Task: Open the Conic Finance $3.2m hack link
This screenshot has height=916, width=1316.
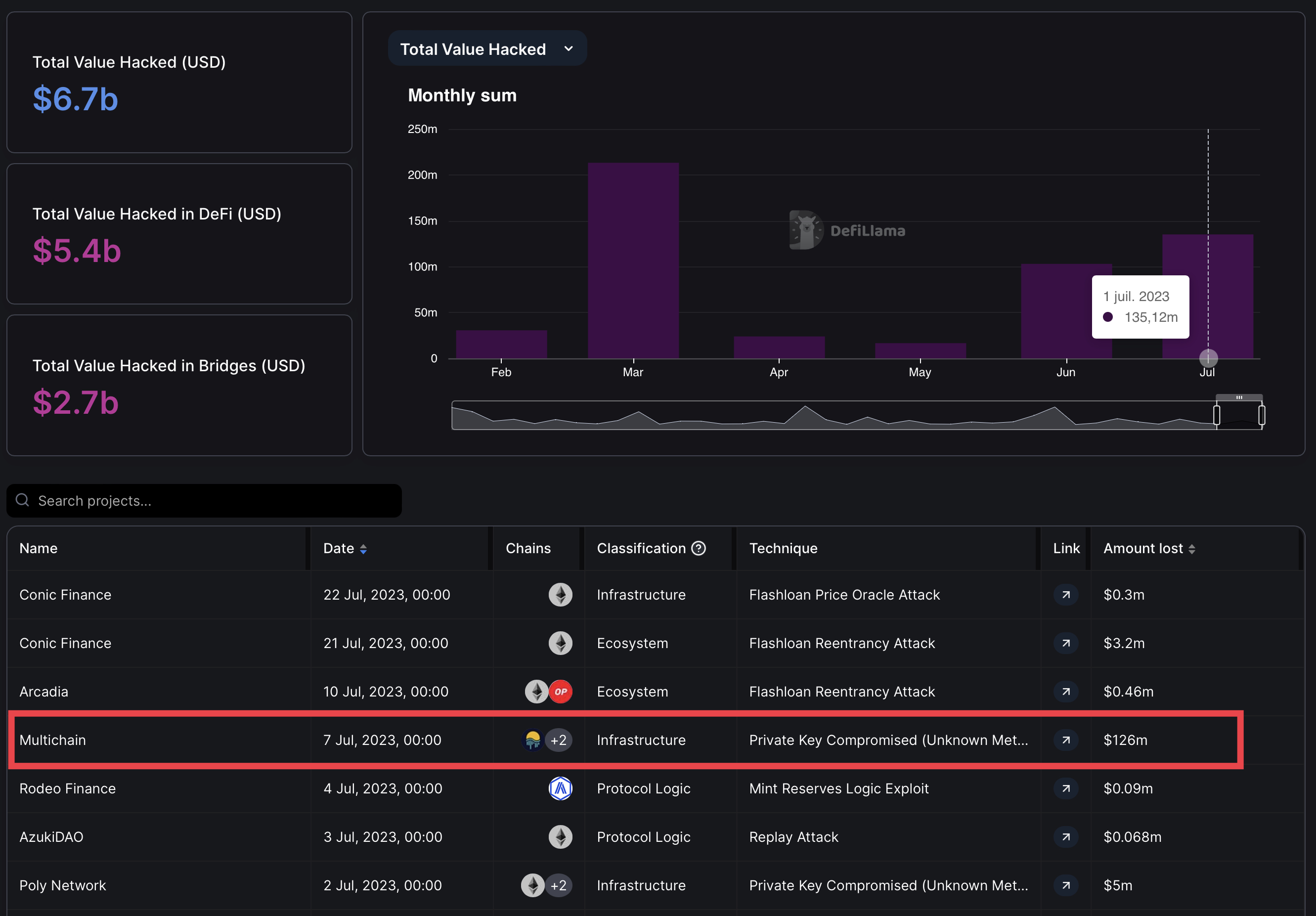Action: (1065, 643)
